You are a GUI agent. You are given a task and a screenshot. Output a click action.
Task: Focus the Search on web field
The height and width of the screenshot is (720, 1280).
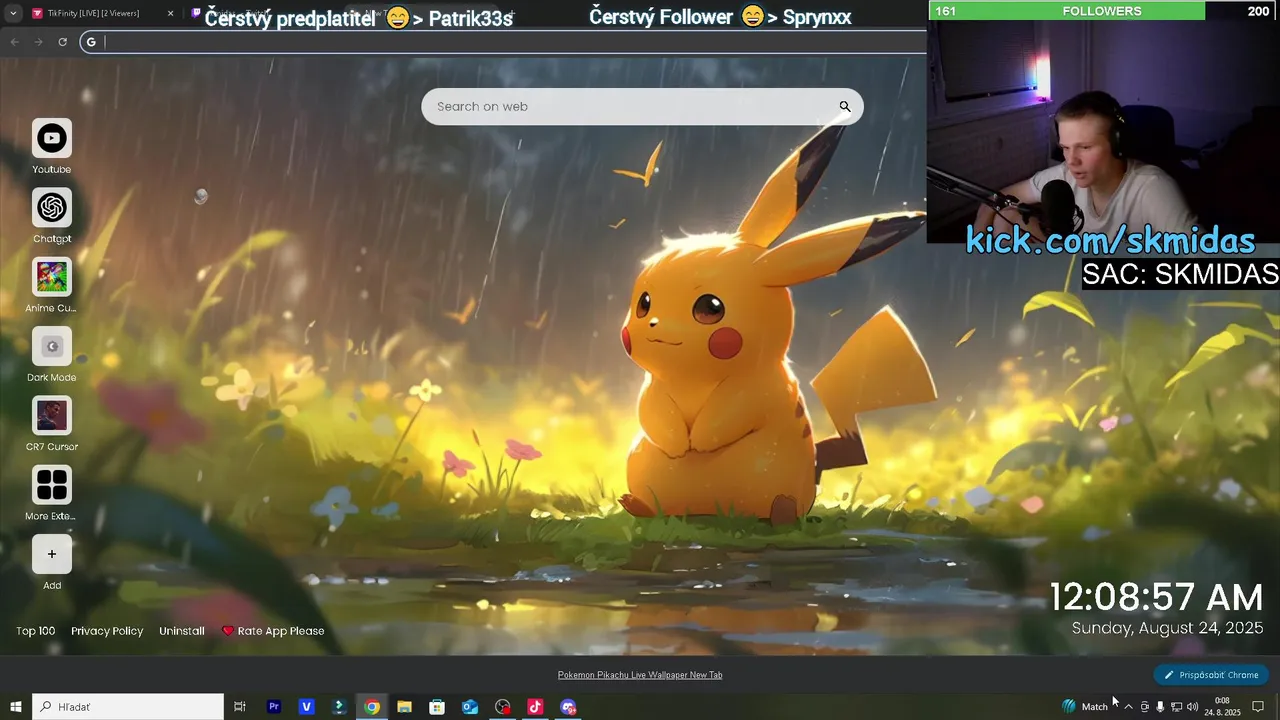642,107
